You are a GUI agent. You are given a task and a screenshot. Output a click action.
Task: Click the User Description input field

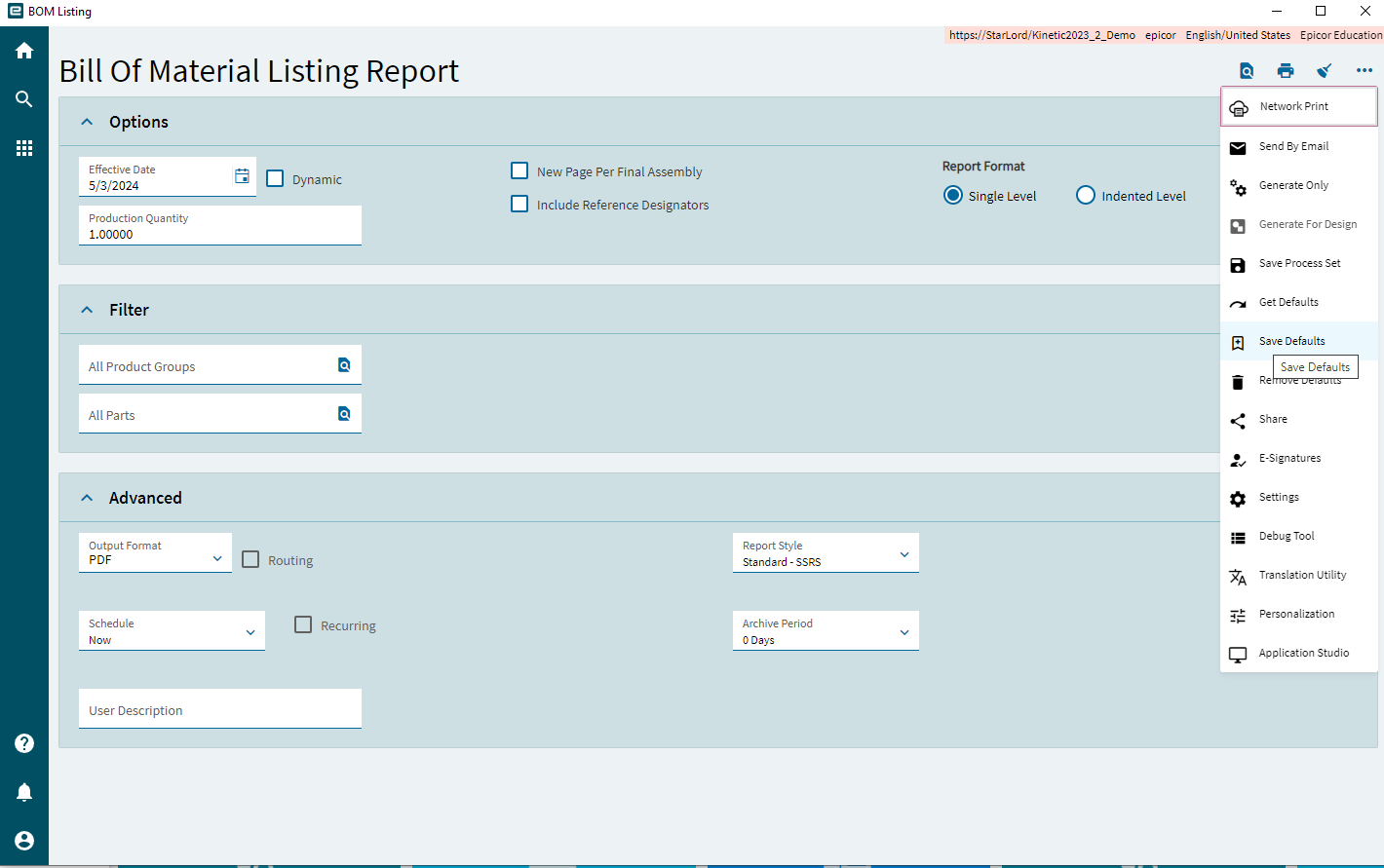point(219,709)
